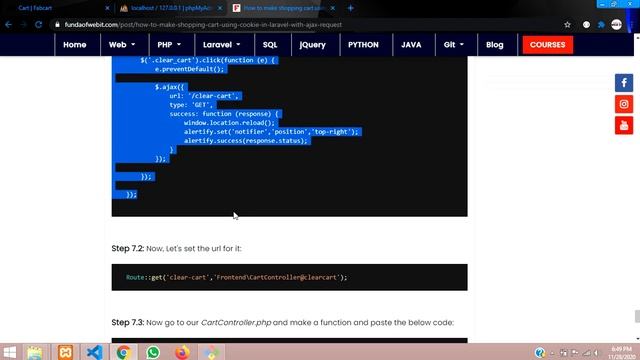Viewport: 640px width, 360px height.
Task: Open Chrome from the taskbar
Action: (123, 352)
